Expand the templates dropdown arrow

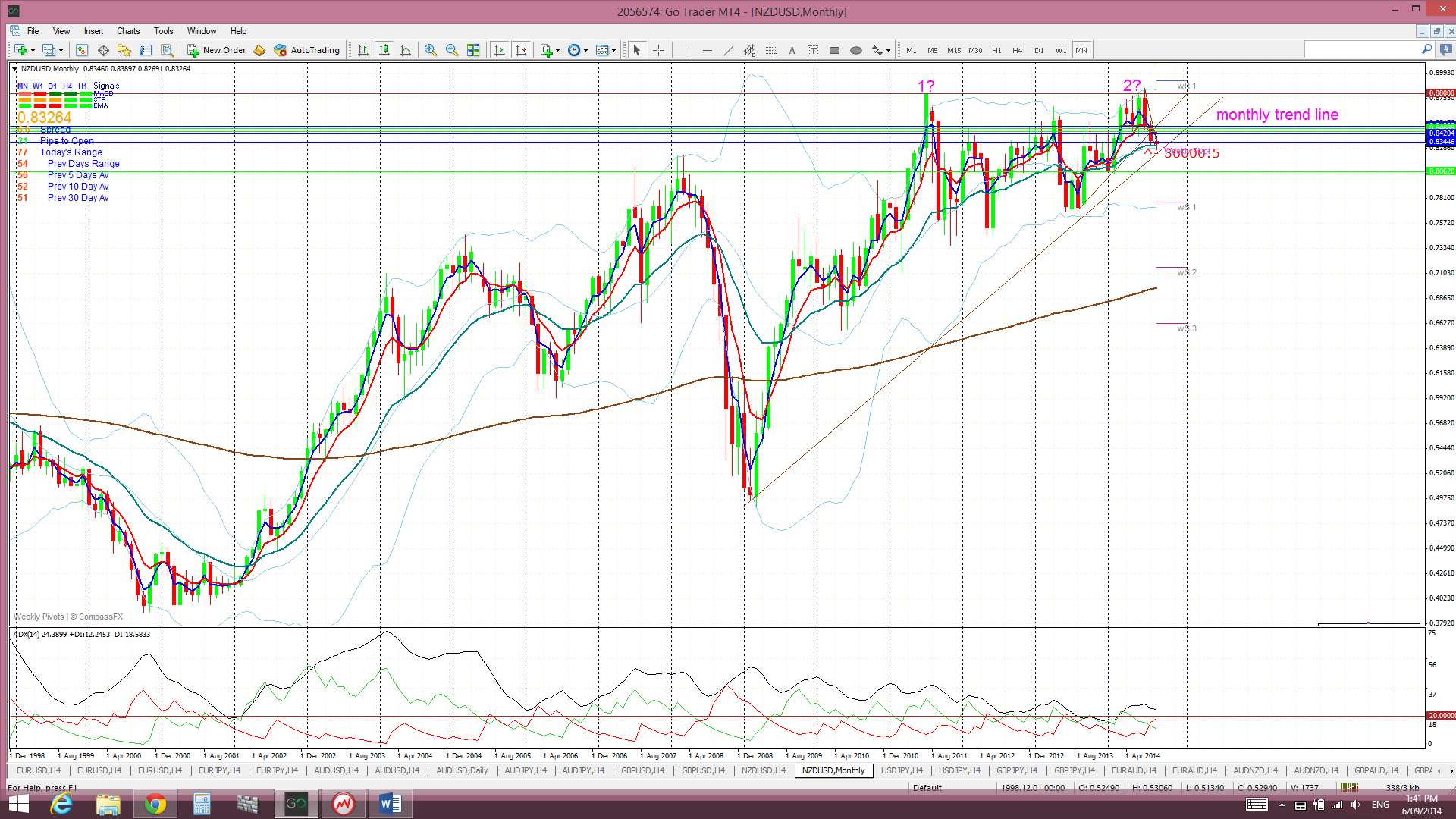pyautogui.click(x=613, y=51)
